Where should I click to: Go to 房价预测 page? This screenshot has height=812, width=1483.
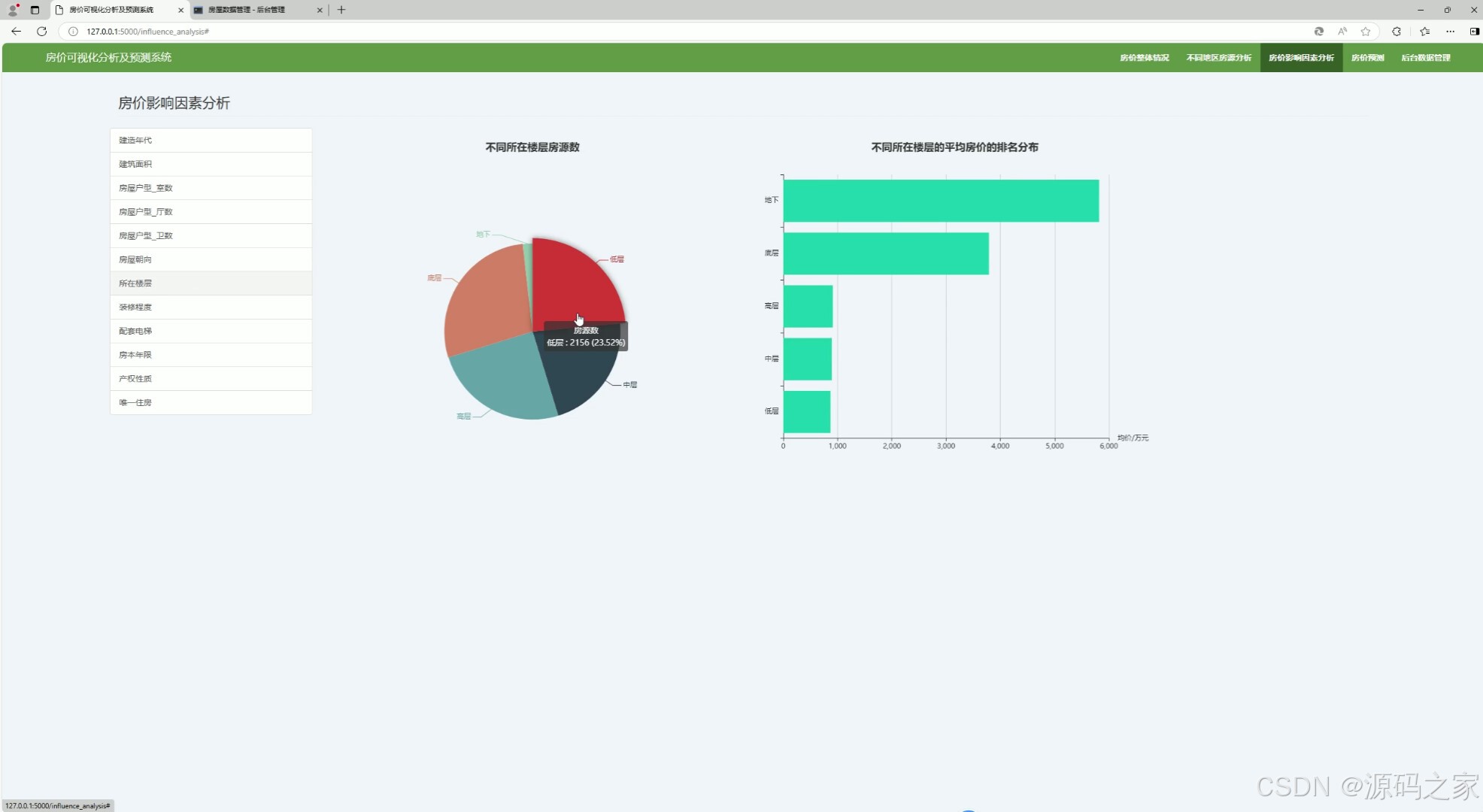1367,58
